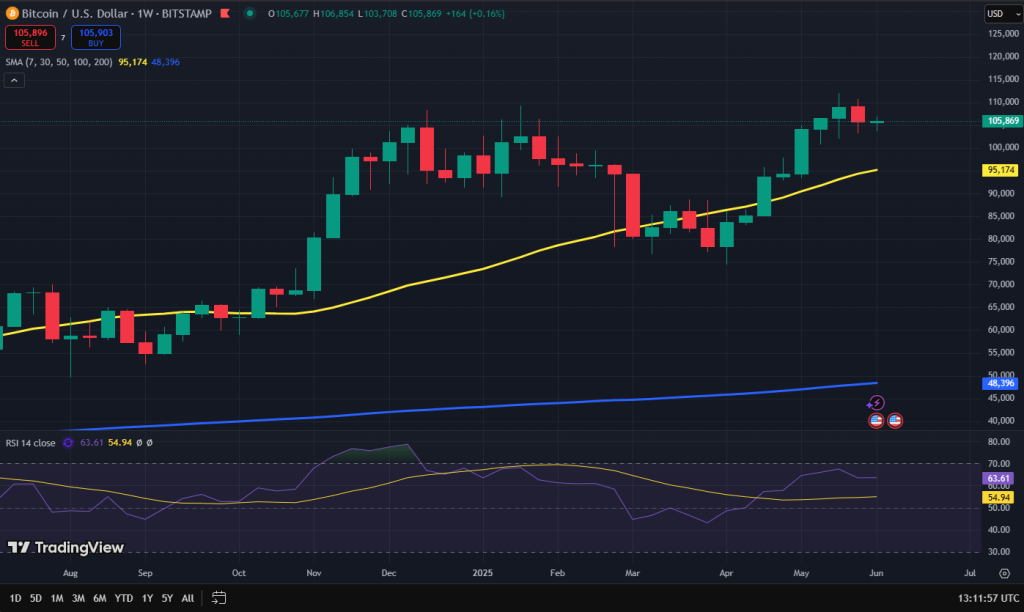
Task: Click the blue 48,396 price axis label
Action: point(1000,383)
